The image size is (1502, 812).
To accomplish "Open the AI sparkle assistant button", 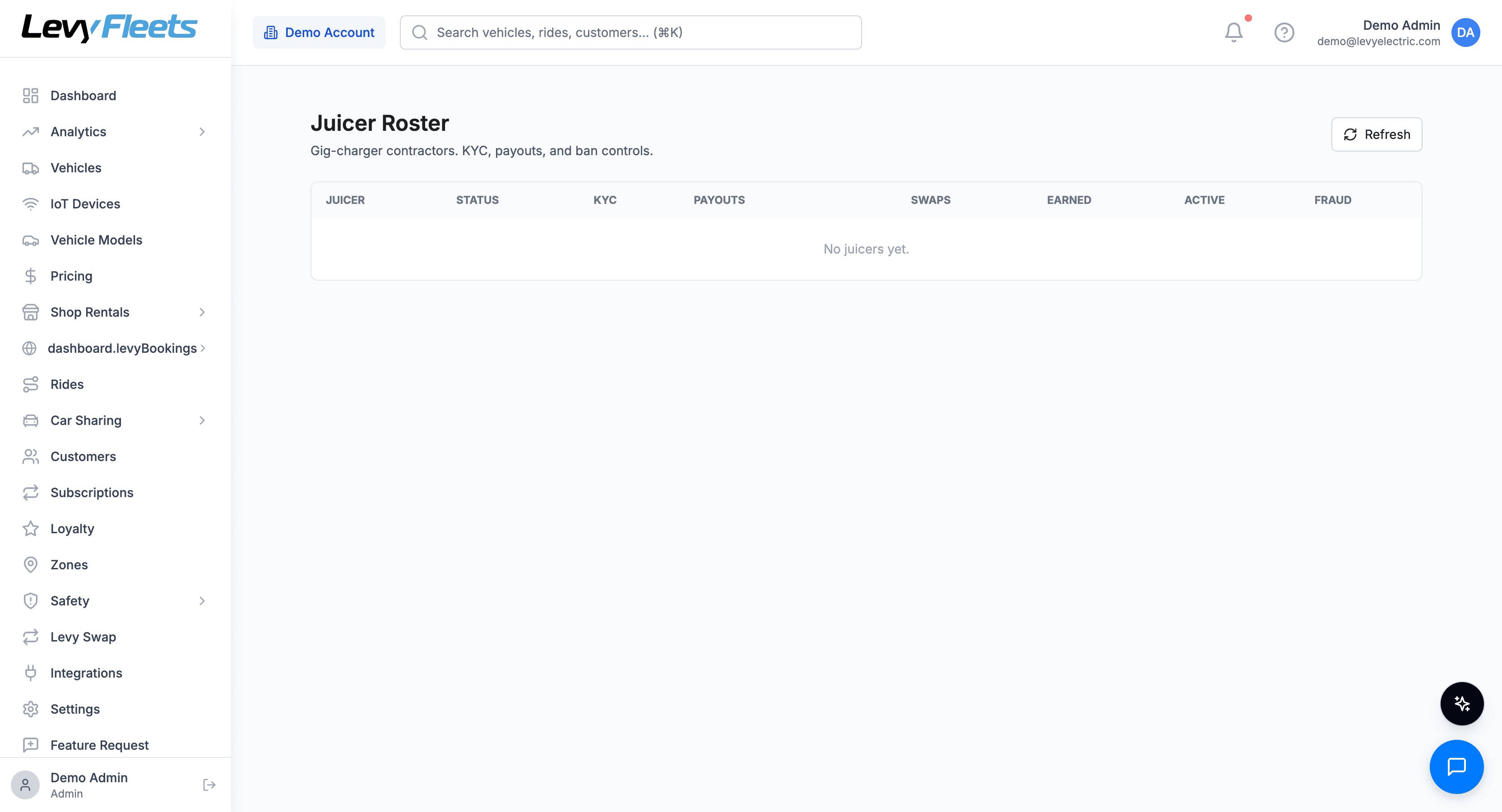I will pyautogui.click(x=1462, y=704).
